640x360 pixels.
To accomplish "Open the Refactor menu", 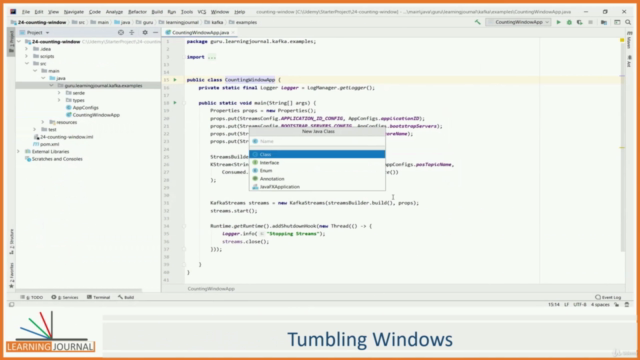I will pos(137,12).
